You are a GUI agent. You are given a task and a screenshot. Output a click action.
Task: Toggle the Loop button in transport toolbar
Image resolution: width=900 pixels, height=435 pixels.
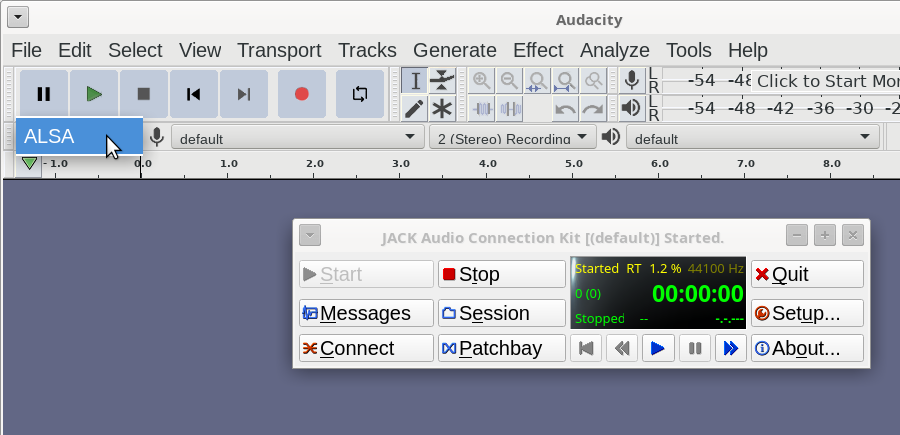point(360,94)
